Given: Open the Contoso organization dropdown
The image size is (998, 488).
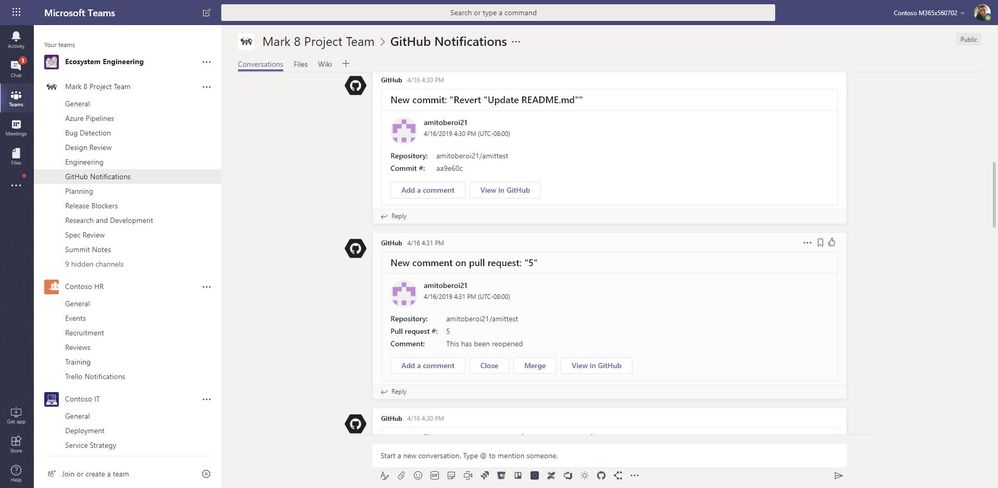Looking at the screenshot, I should pyautogui.click(x=929, y=13).
